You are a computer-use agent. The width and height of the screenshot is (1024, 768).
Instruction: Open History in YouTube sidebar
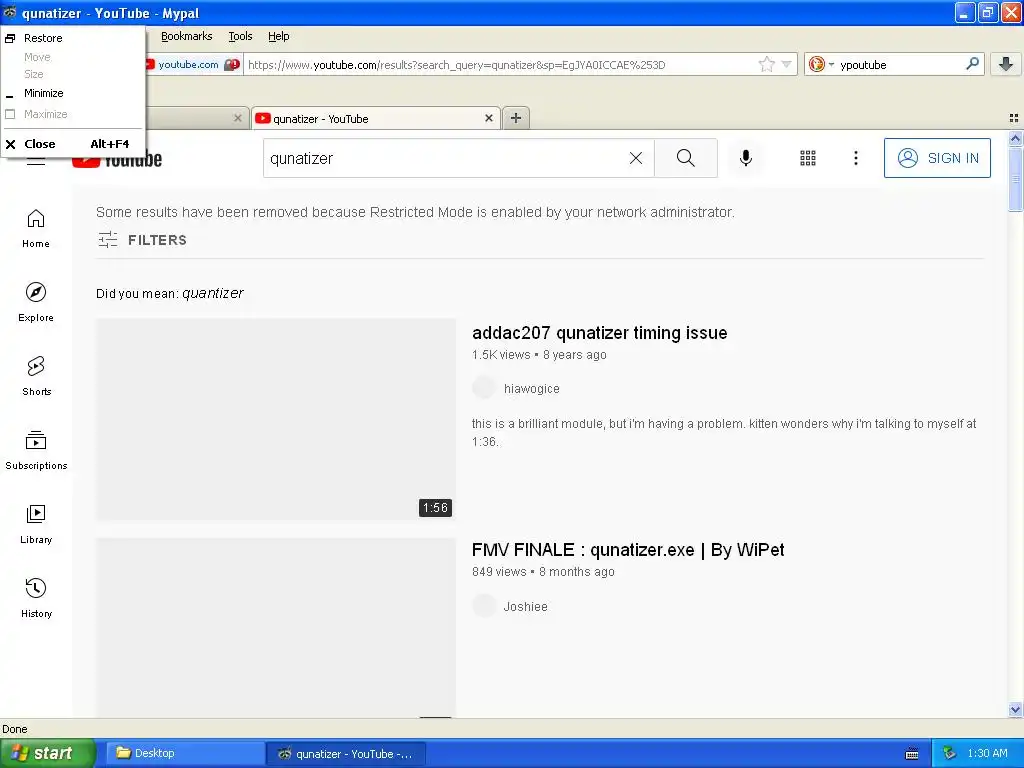36,598
